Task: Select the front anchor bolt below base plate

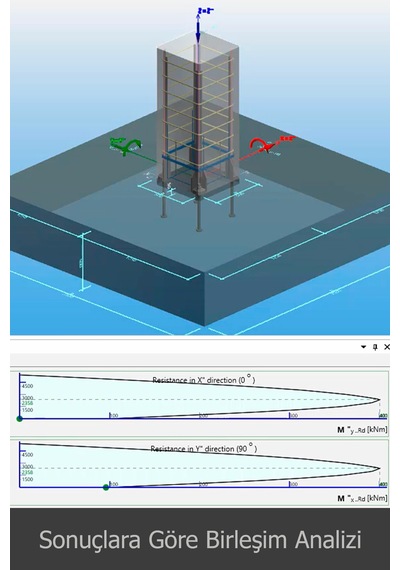Action: 198,214
